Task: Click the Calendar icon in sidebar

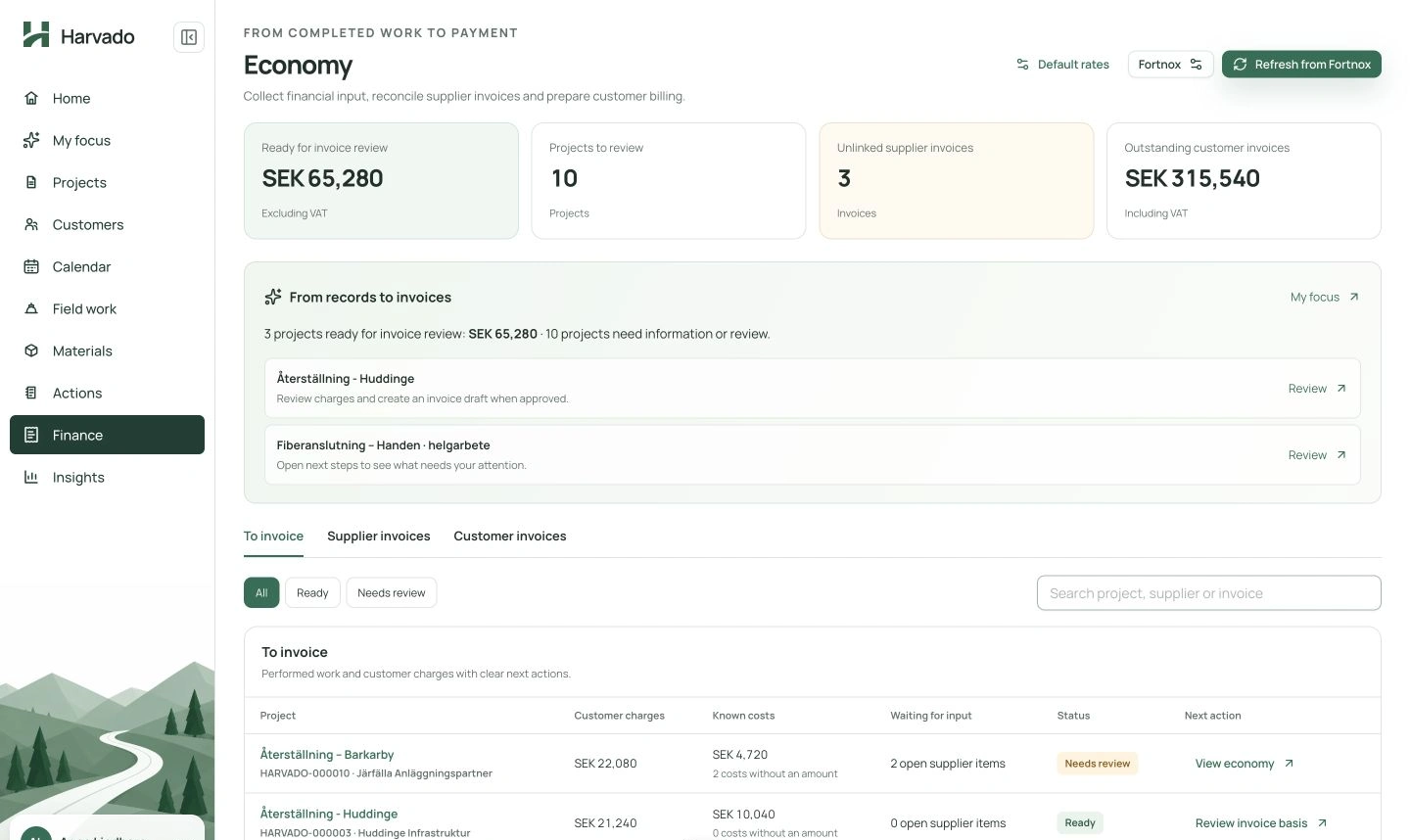Action: (31, 266)
